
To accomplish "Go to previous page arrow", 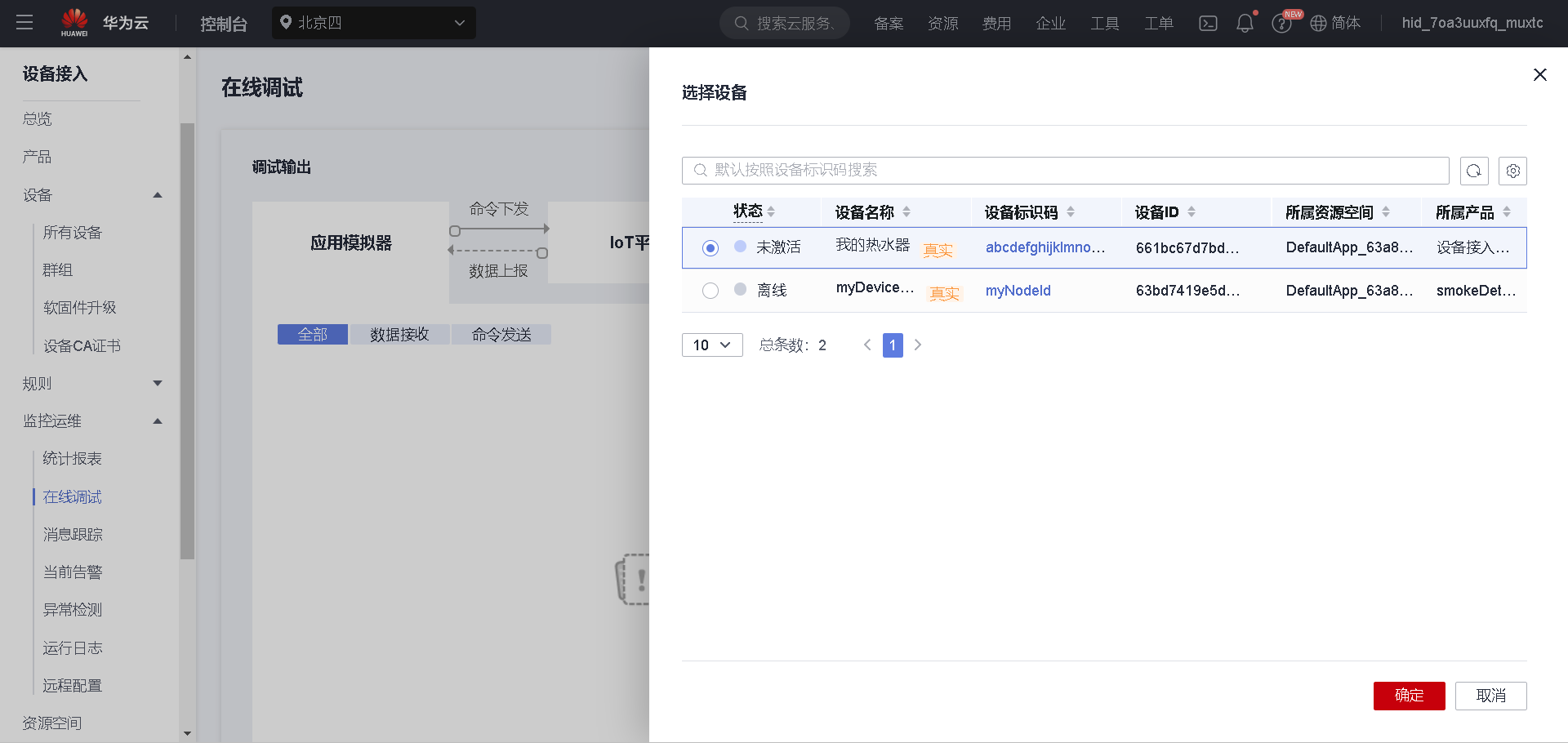I will [x=867, y=345].
